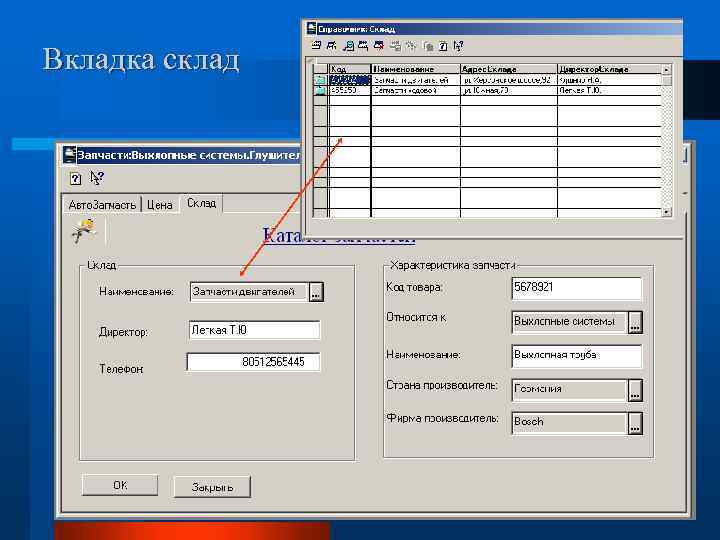This screenshot has width=720, height=540.
Task: Click the folder icon of the 455250 row
Action: coord(320,90)
